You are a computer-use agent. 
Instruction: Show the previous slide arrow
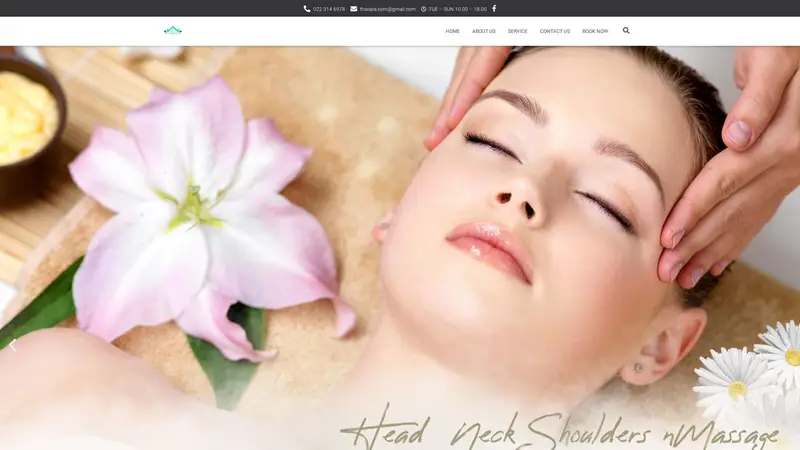coord(13,345)
